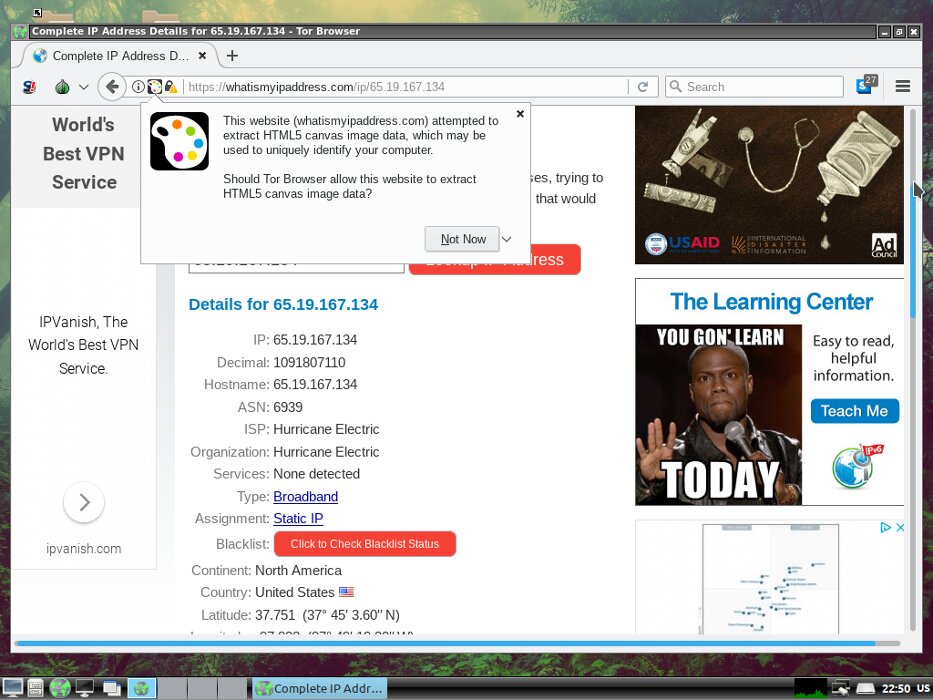This screenshot has width=933, height=700.
Task: Open the taskbar start menu icon
Action: pyautogui.click(x=12, y=688)
